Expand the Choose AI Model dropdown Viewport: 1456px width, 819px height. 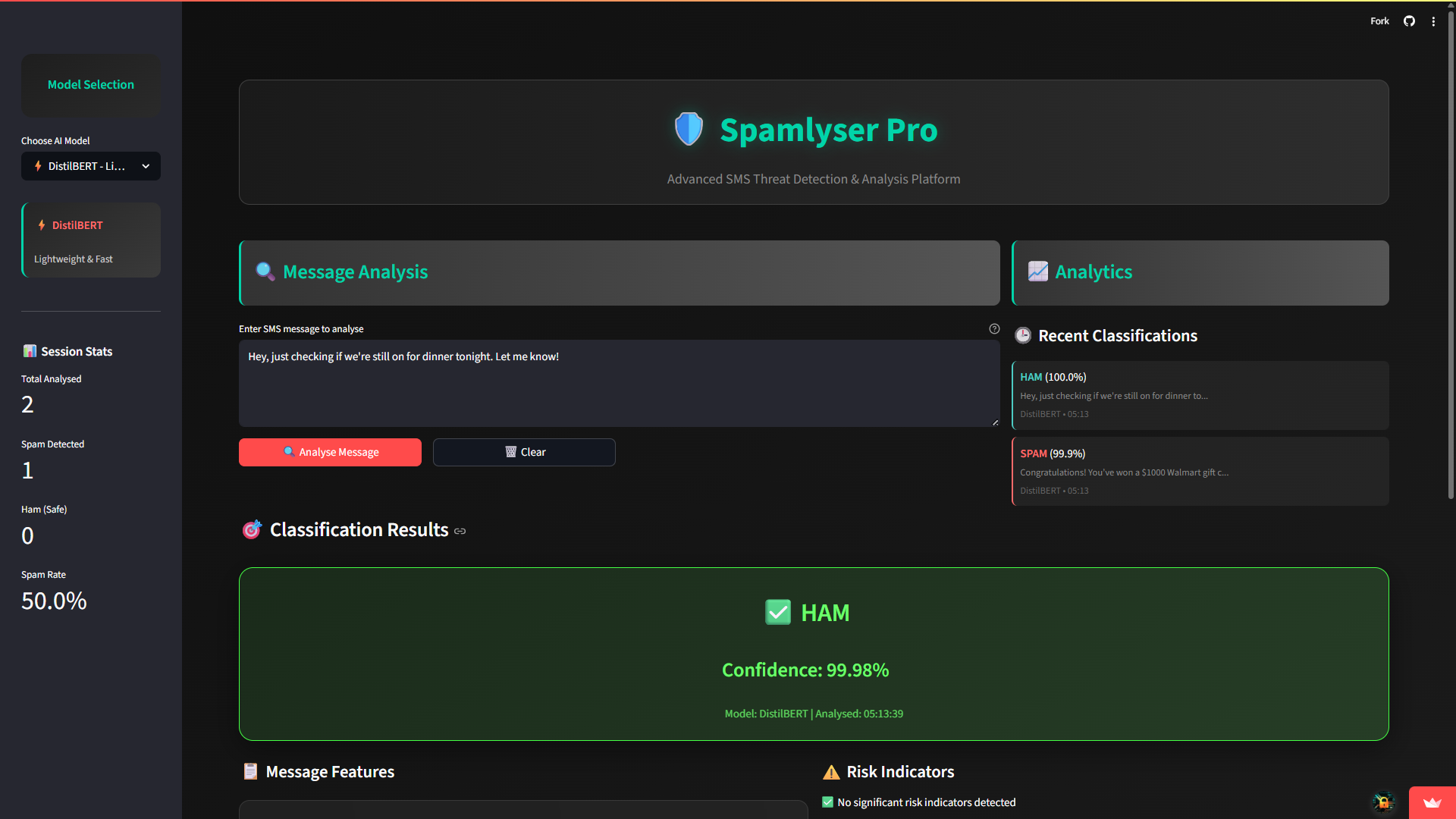pos(91,166)
